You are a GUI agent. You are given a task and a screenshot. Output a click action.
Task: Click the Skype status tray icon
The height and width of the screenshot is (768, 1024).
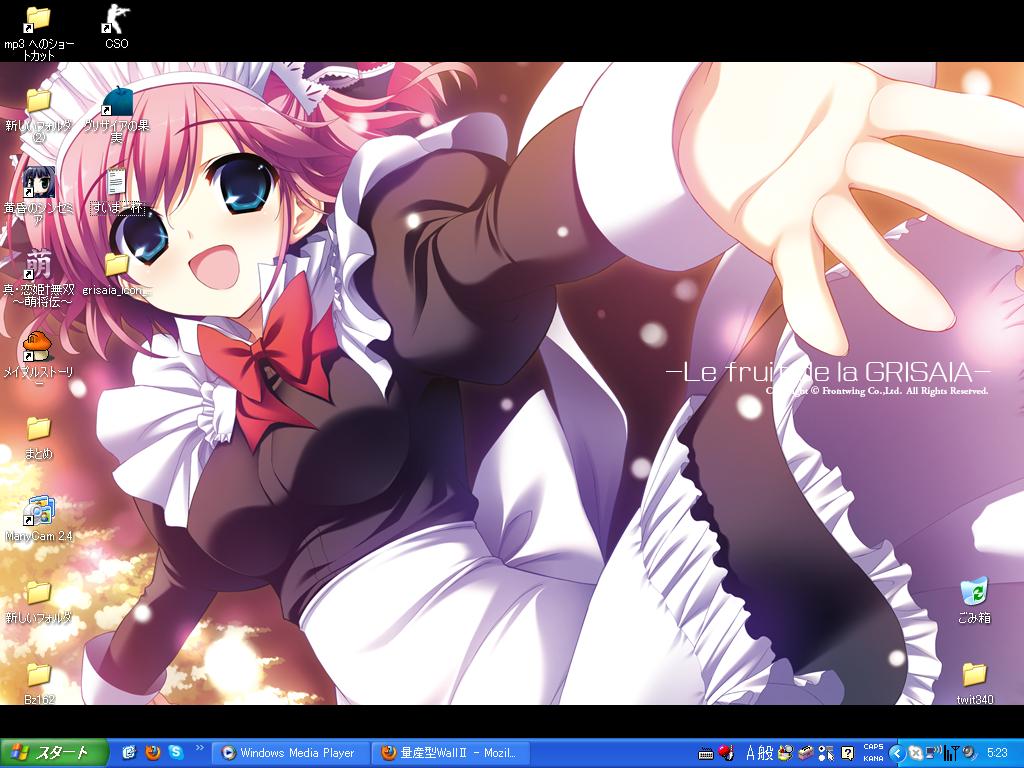916,754
